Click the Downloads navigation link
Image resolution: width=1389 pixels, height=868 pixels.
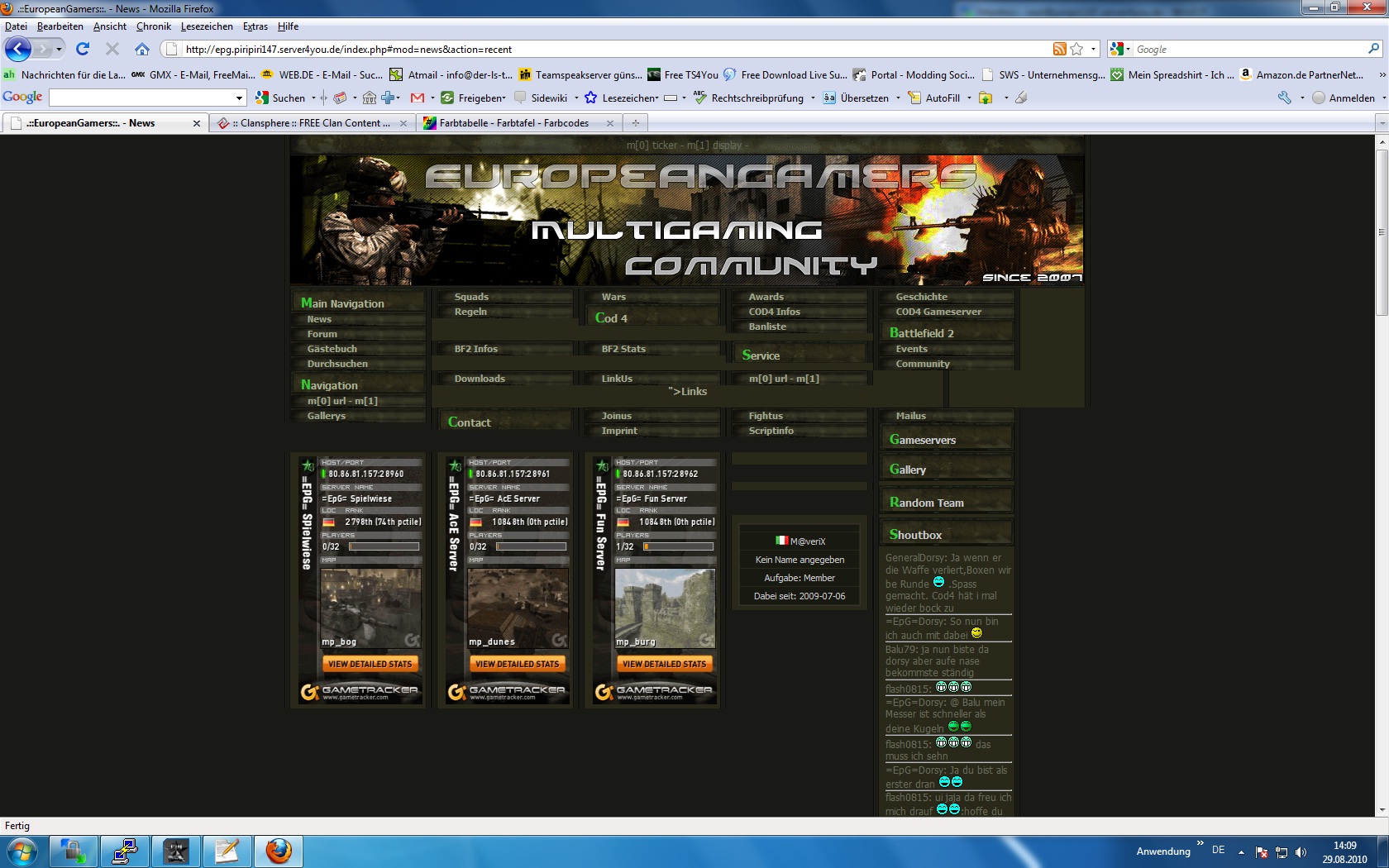point(480,379)
